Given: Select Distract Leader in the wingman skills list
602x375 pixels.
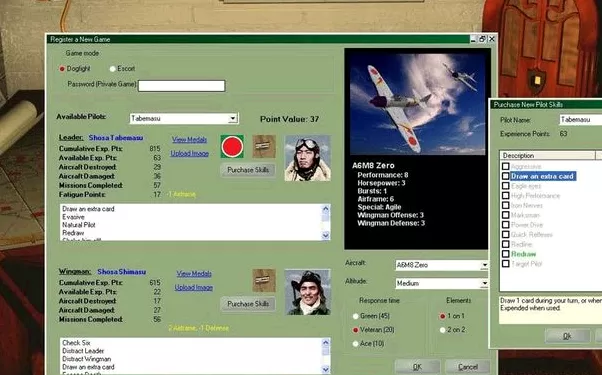Looking at the screenshot, I should (x=83, y=351).
